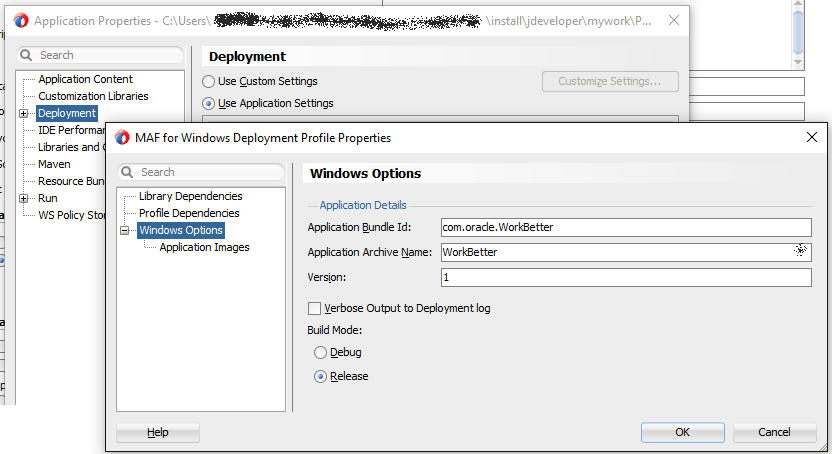Select Resource Bundles item in Application Properties

tap(71, 181)
